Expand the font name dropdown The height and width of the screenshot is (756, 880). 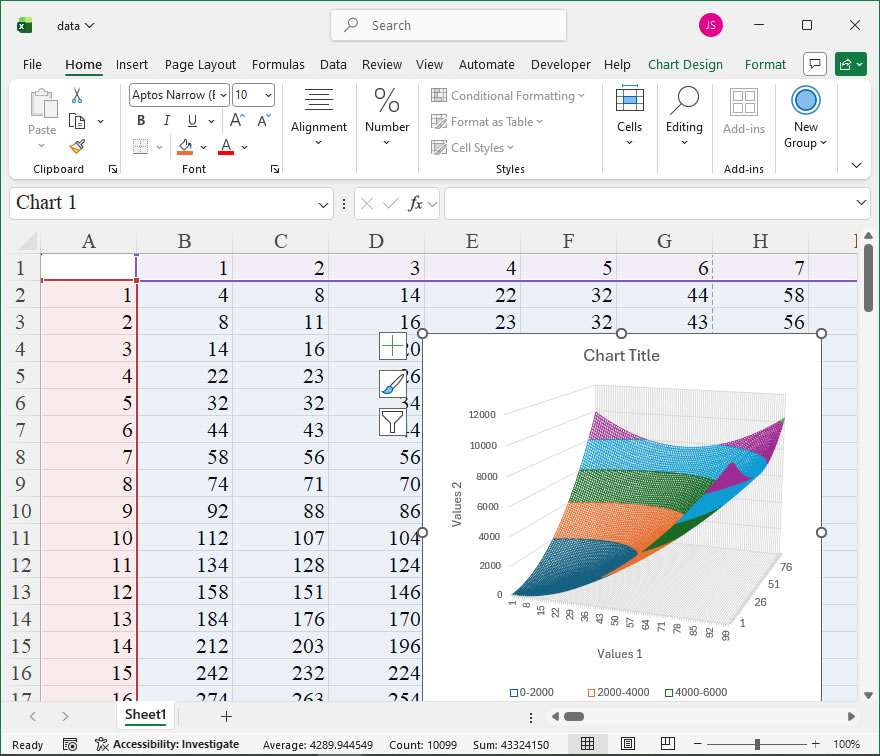tap(223, 95)
